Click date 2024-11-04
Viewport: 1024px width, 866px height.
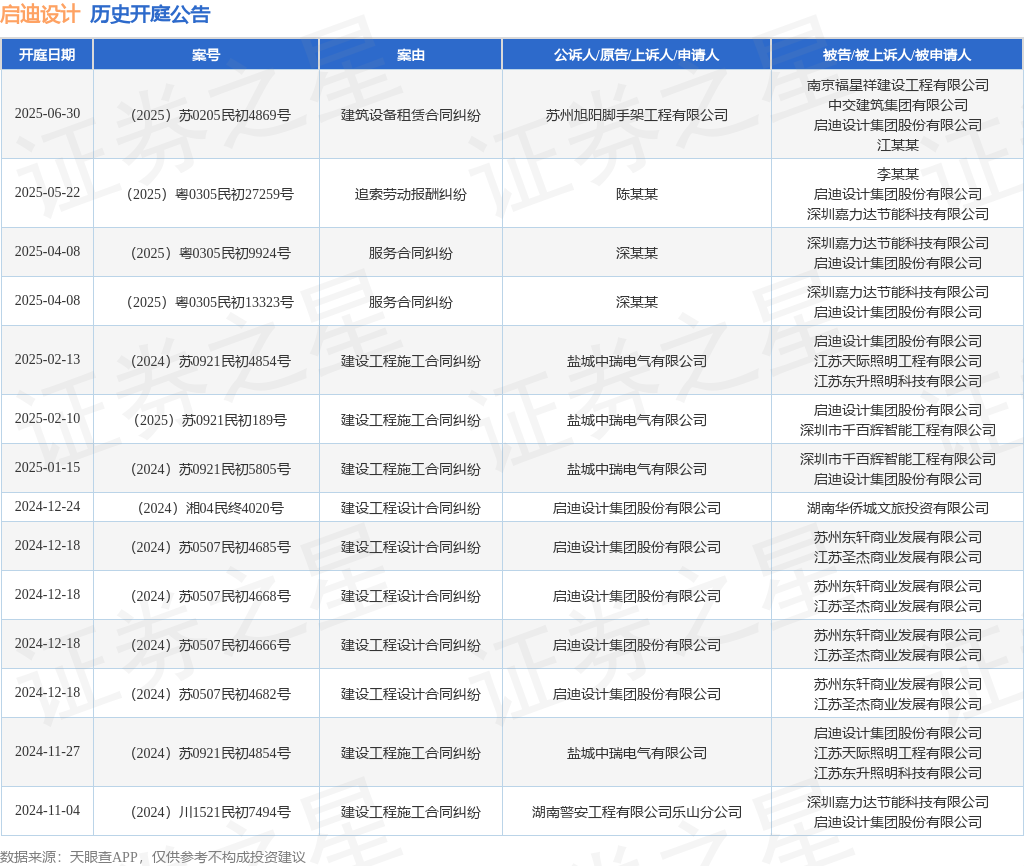[47, 810]
